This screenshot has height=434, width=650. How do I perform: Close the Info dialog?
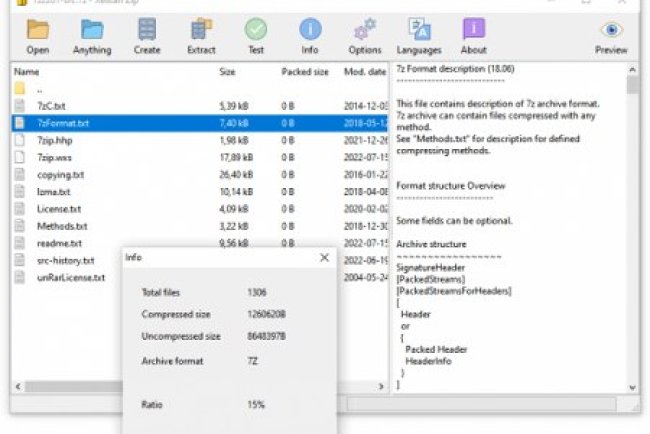click(x=325, y=258)
